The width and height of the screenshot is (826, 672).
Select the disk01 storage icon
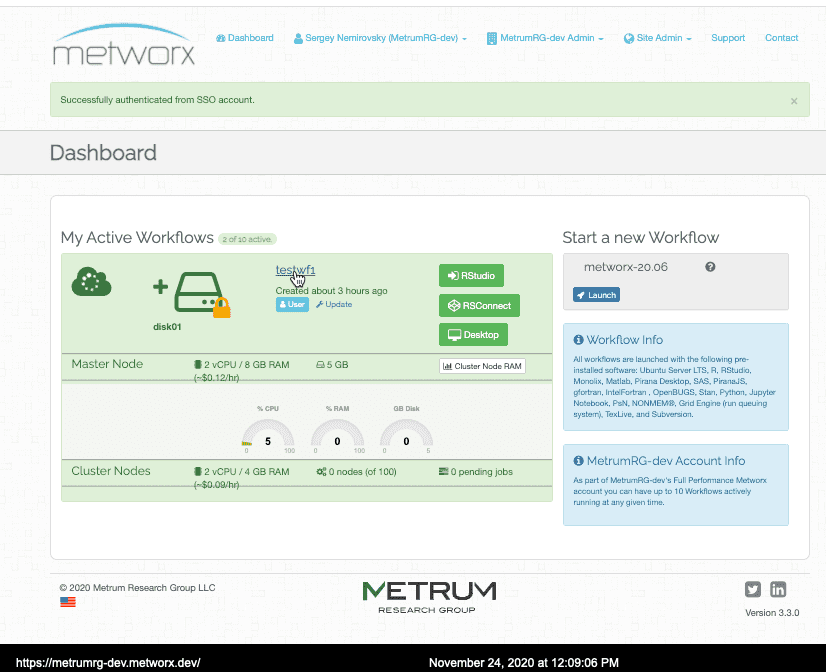coord(195,292)
